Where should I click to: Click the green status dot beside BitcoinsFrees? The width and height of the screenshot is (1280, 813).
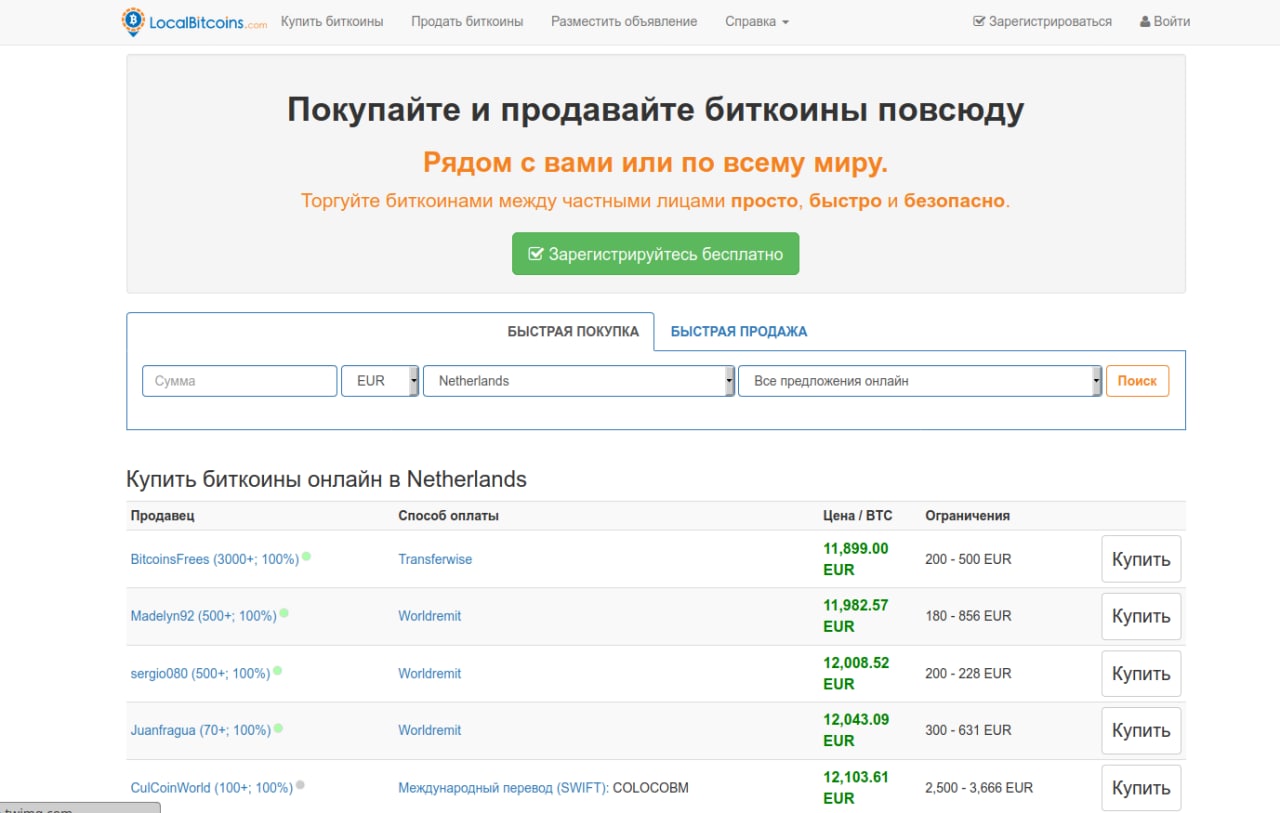pyautogui.click(x=307, y=556)
